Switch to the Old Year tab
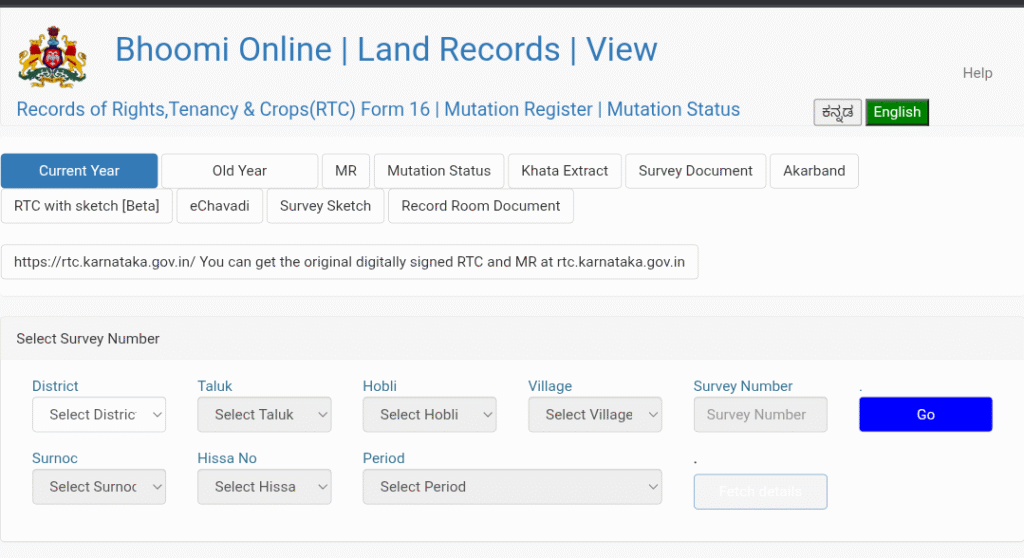This screenshot has width=1024, height=558. 239,171
